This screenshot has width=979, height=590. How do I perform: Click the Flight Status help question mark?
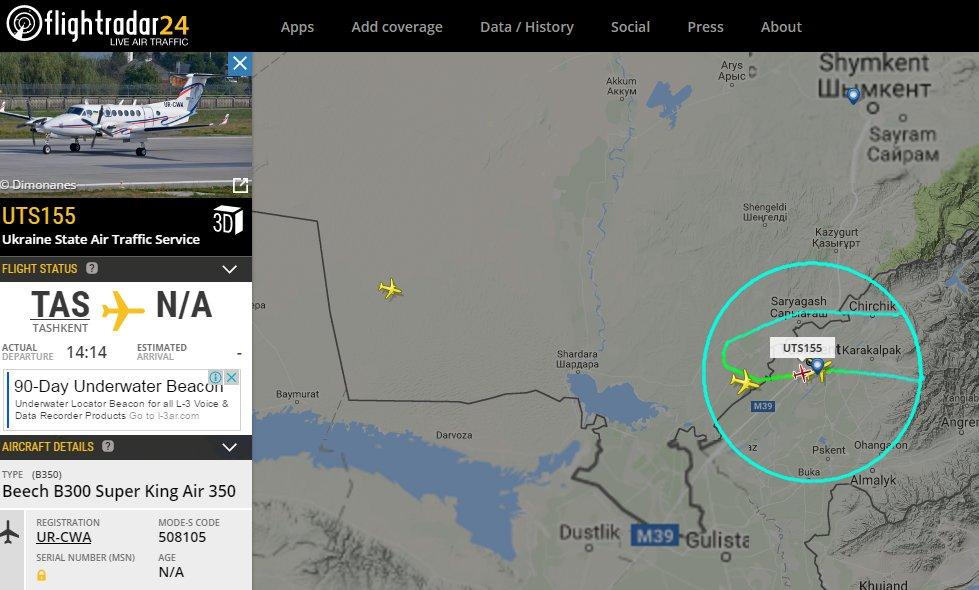92,268
